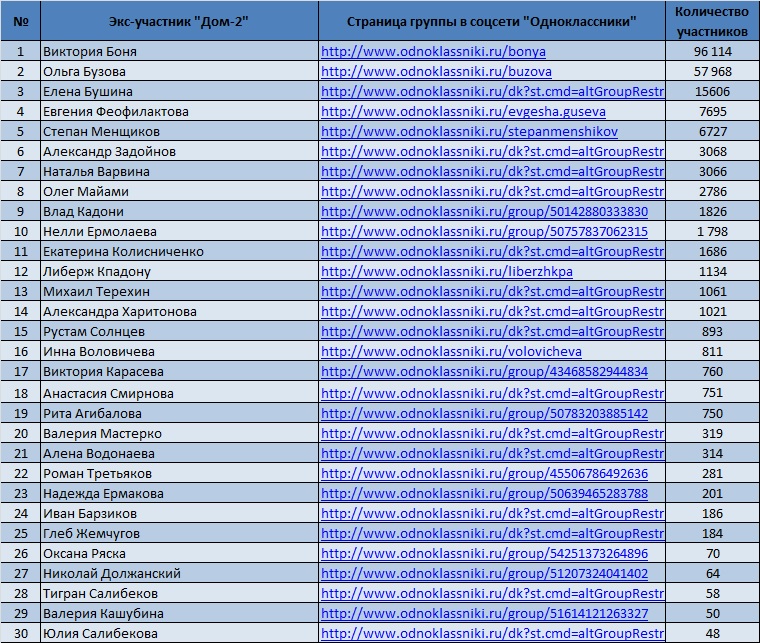Open the link in Олег Майами's row

492,191
